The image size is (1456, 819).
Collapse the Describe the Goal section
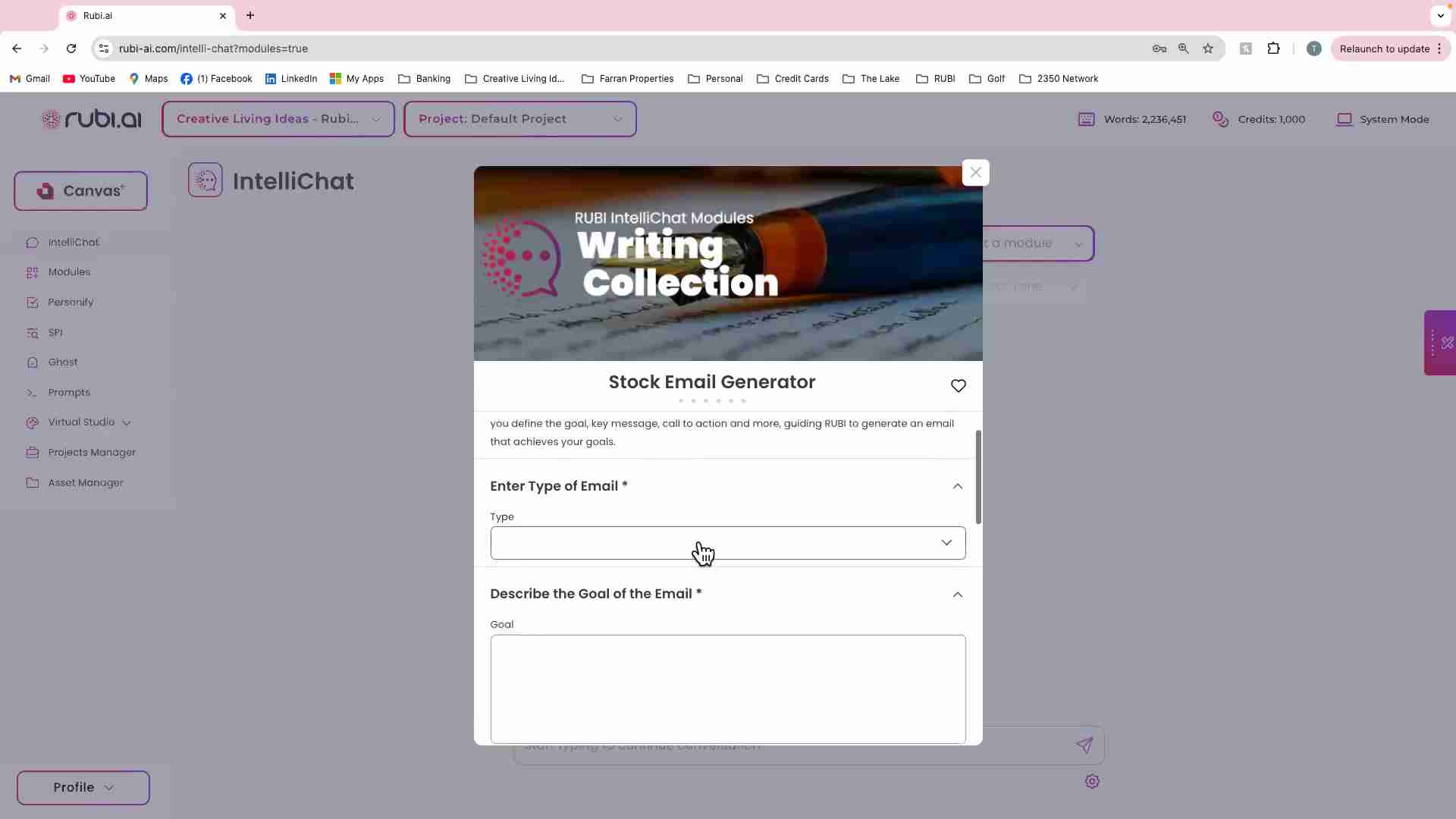pyautogui.click(x=957, y=595)
